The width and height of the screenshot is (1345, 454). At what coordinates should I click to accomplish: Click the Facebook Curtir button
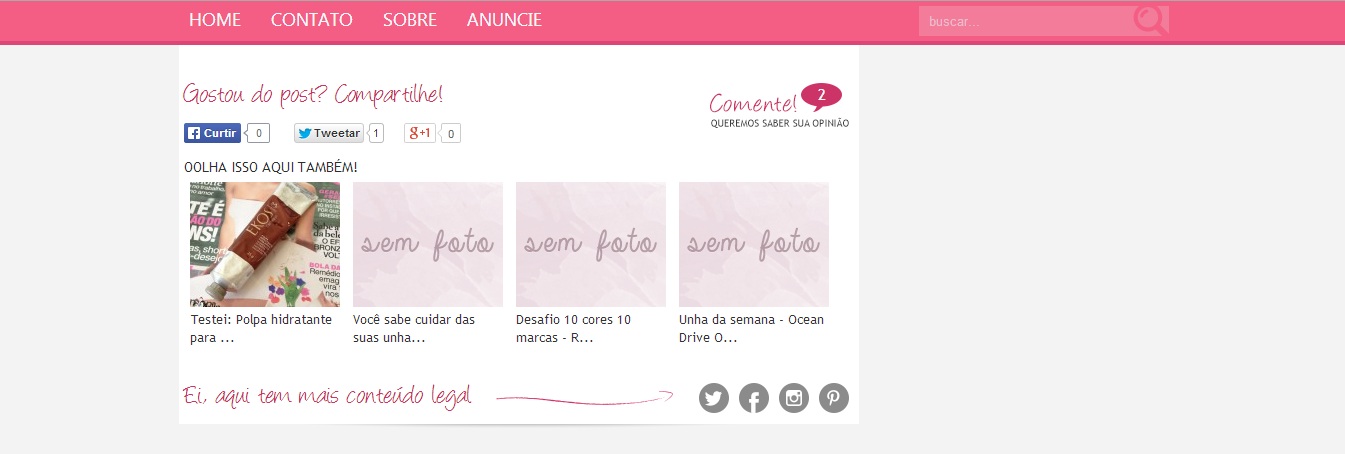(x=212, y=133)
